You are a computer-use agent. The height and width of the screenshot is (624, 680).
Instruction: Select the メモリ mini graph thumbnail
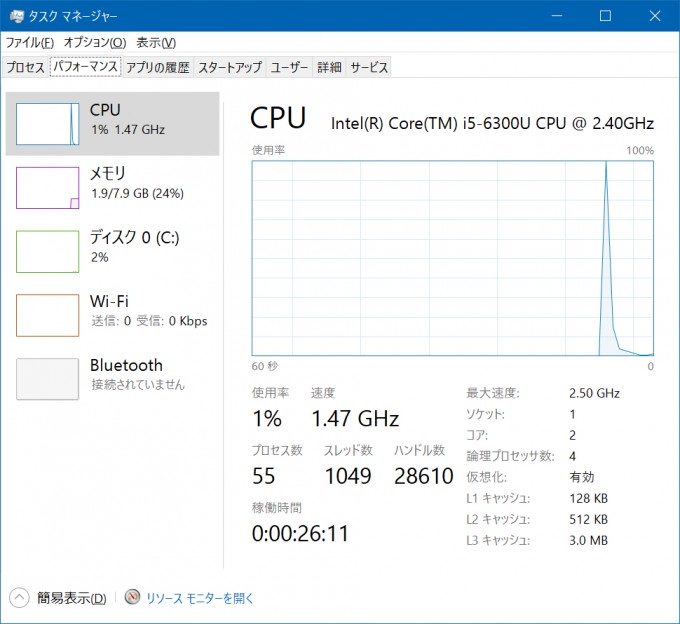click(48, 188)
